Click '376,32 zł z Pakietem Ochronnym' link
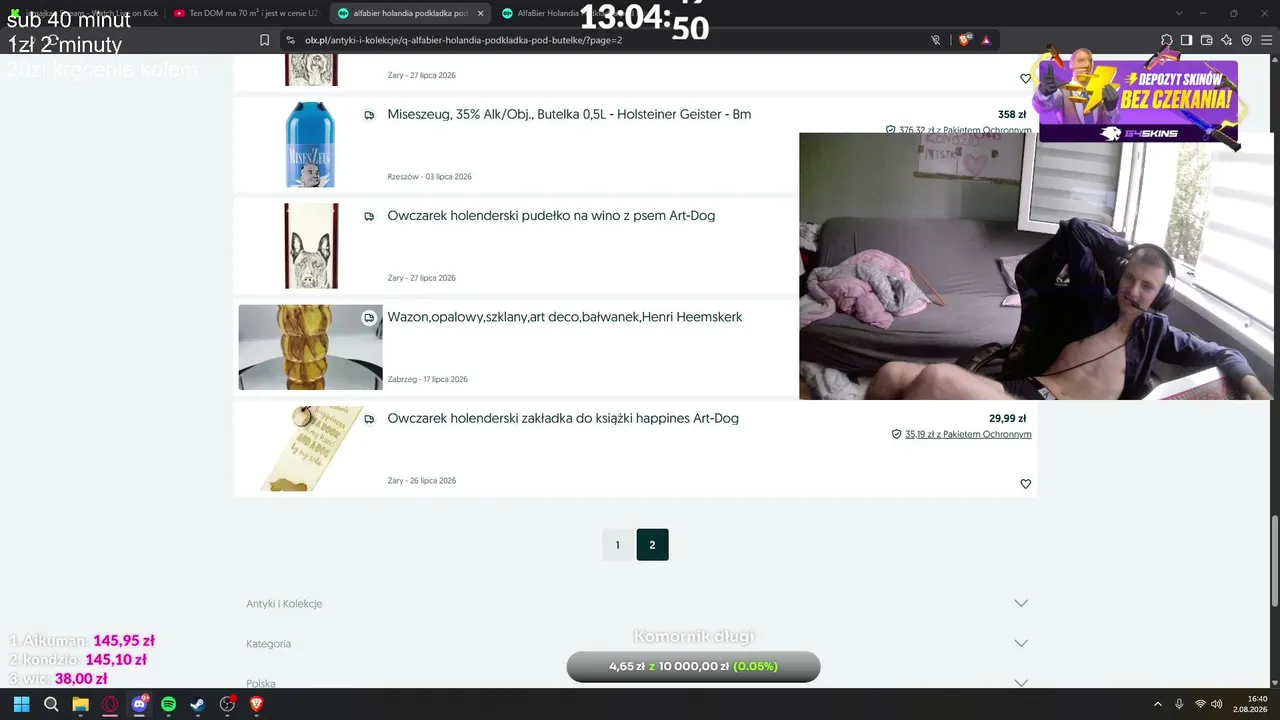The image size is (1280, 720). tap(965, 130)
